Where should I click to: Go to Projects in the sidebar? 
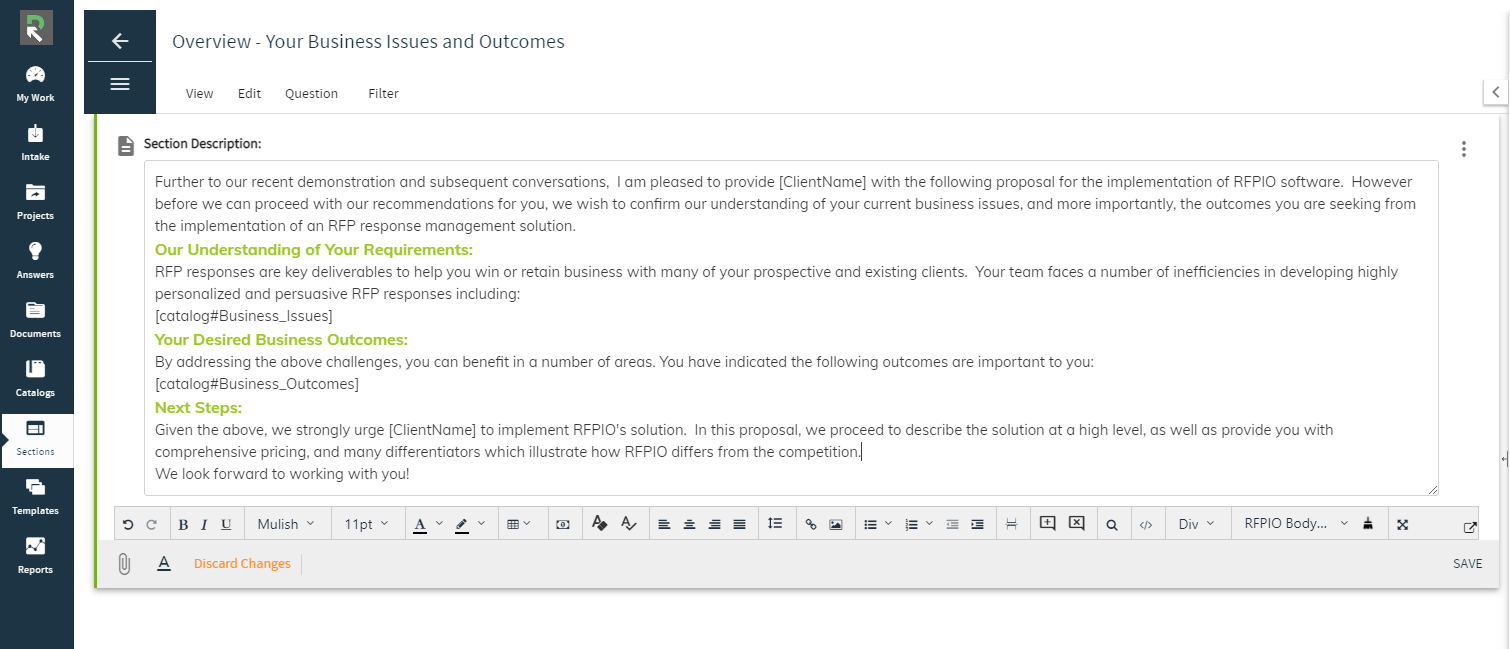pyautogui.click(x=36, y=202)
